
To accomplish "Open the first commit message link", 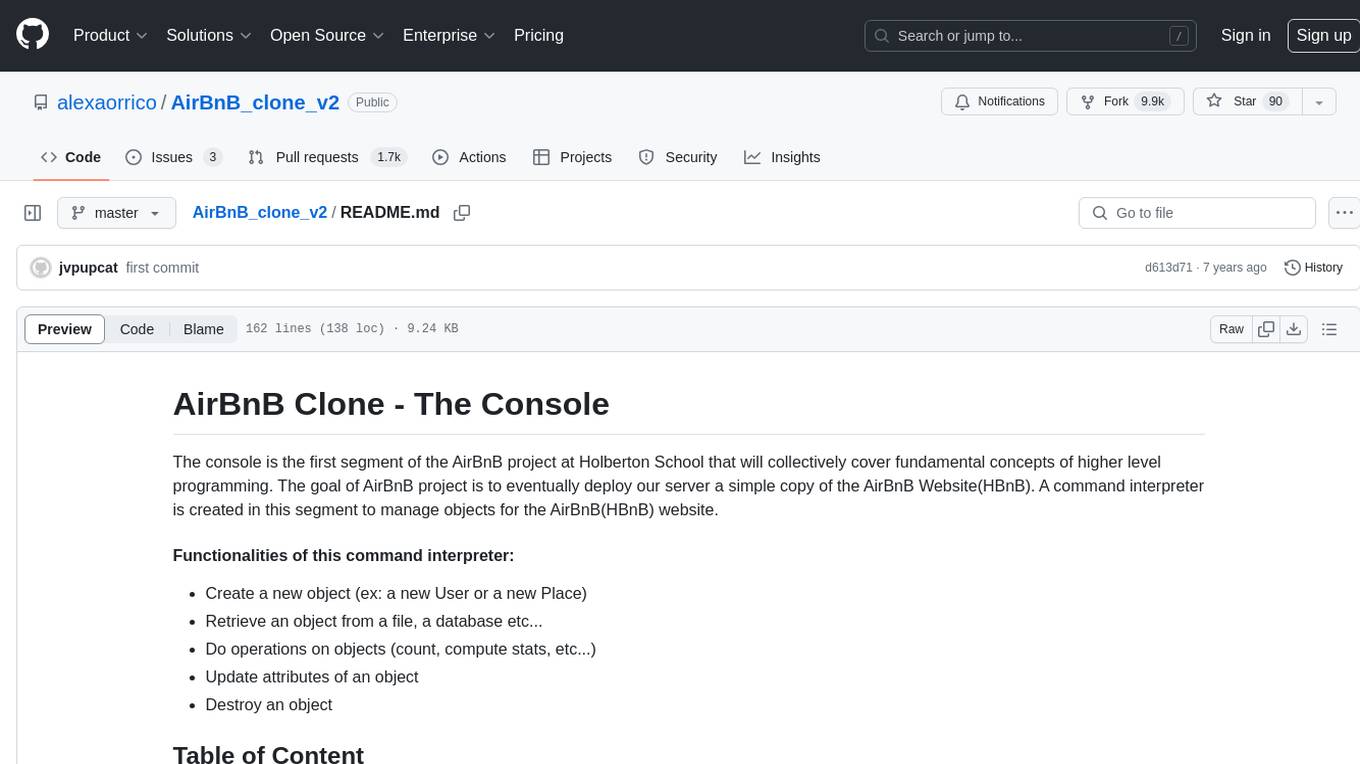I will (162, 268).
